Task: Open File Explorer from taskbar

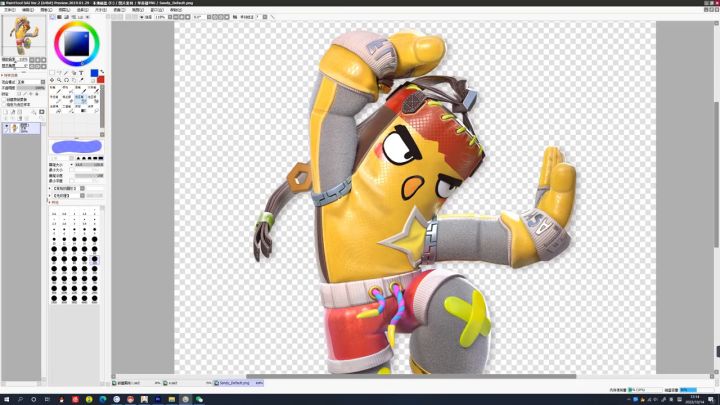Action: (x=172, y=399)
